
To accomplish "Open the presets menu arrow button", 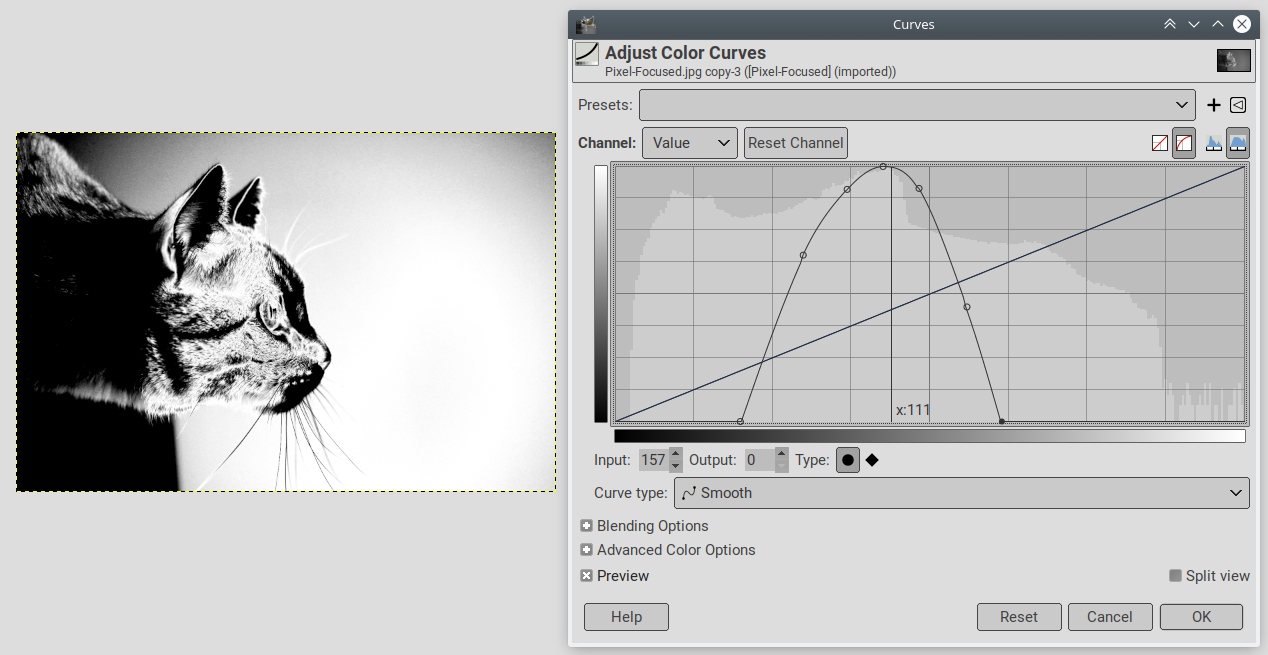I will click(x=1238, y=105).
